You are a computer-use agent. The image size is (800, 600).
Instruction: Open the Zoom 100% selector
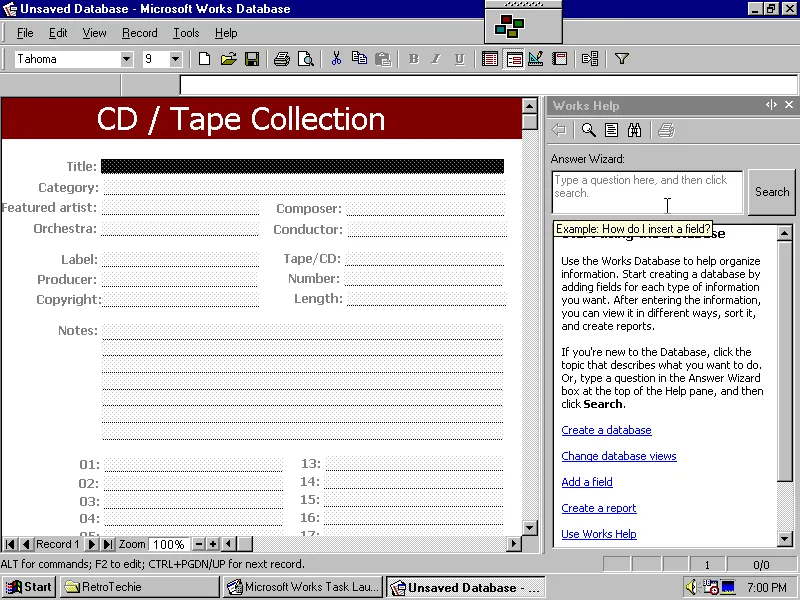point(170,544)
